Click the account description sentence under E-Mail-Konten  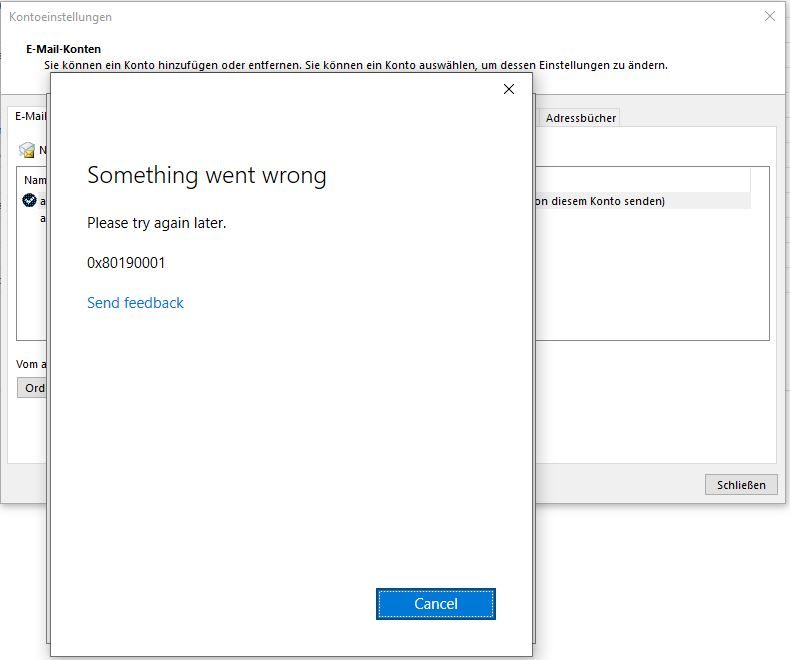coord(356,65)
